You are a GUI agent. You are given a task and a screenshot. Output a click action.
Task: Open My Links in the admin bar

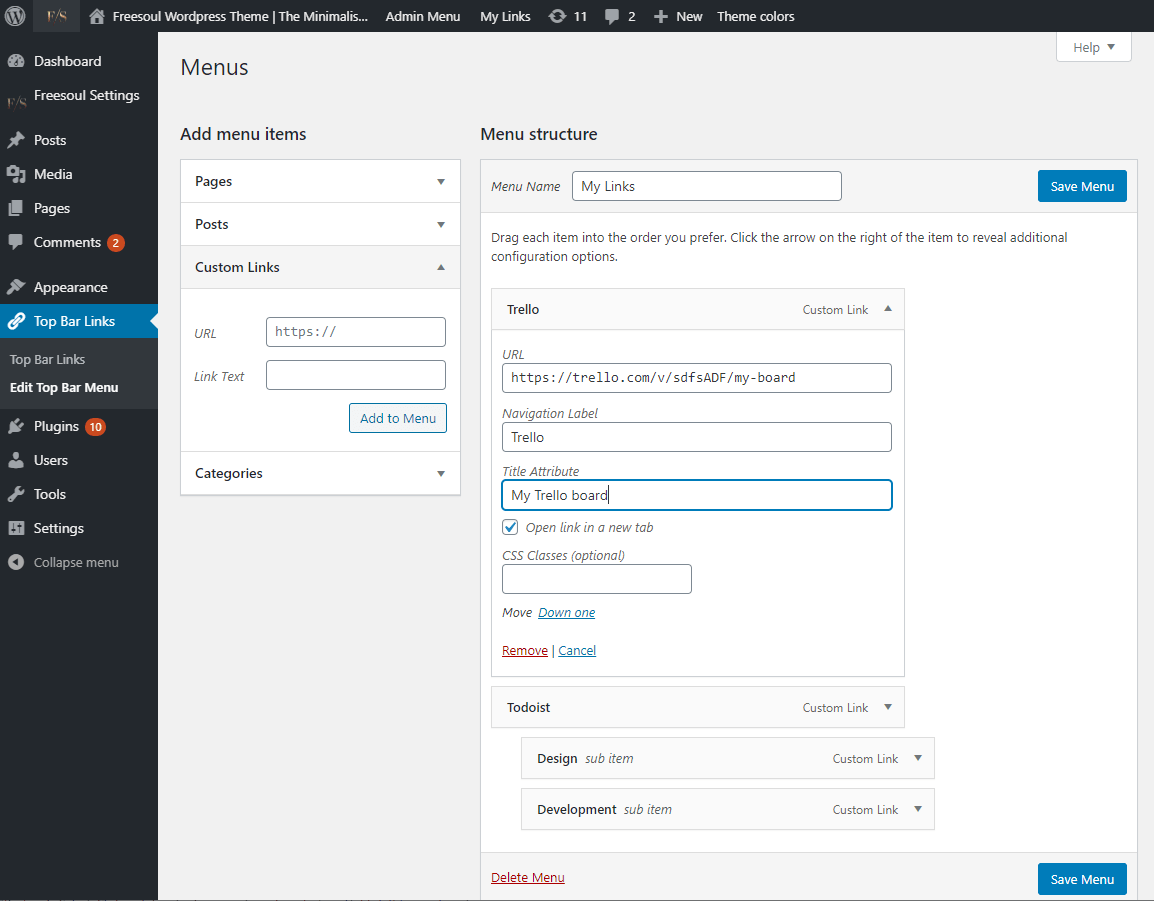coord(505,16)
